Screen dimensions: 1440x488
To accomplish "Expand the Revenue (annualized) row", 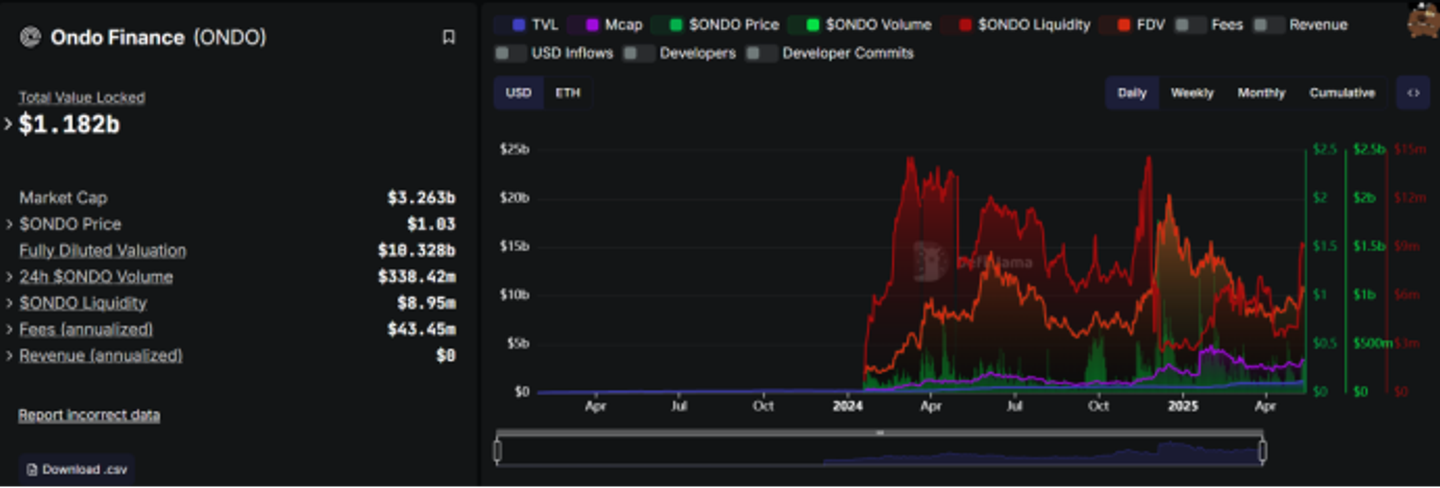I will (9, 356).
